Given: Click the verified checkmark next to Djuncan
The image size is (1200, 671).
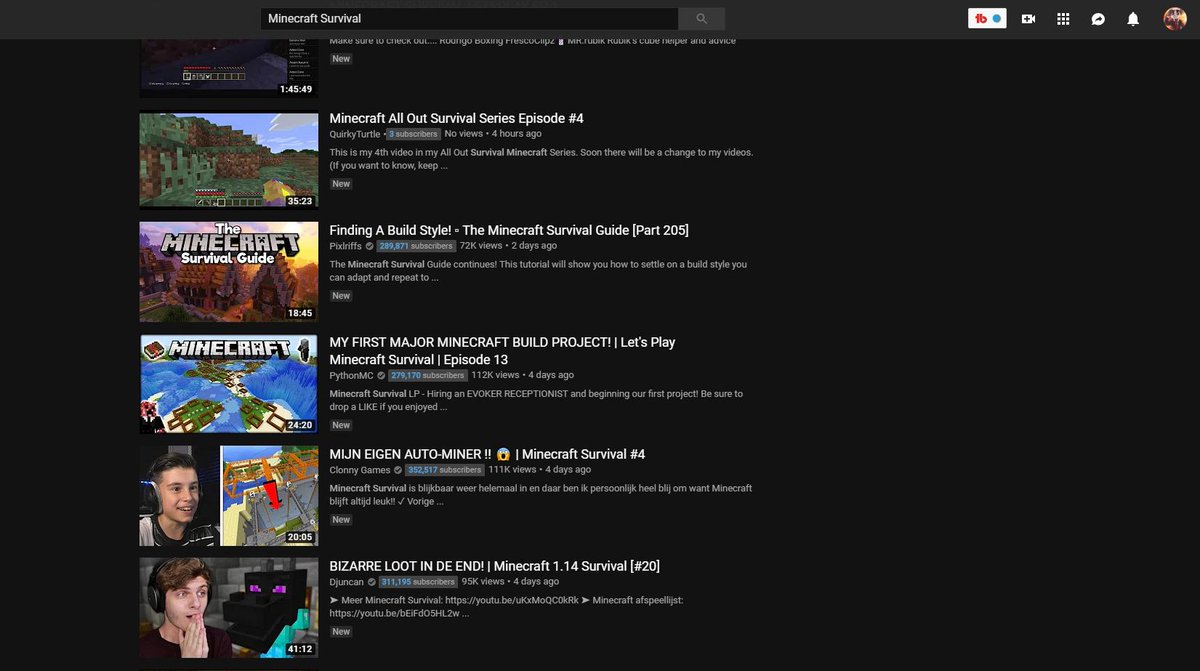Looking at the screenshot, I should (x=371, y=582).
